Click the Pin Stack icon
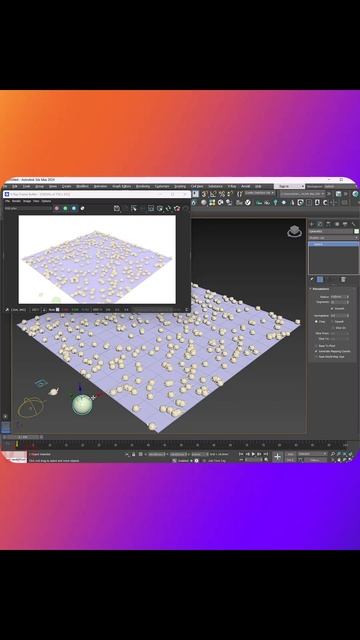 [x=312, y=280]
